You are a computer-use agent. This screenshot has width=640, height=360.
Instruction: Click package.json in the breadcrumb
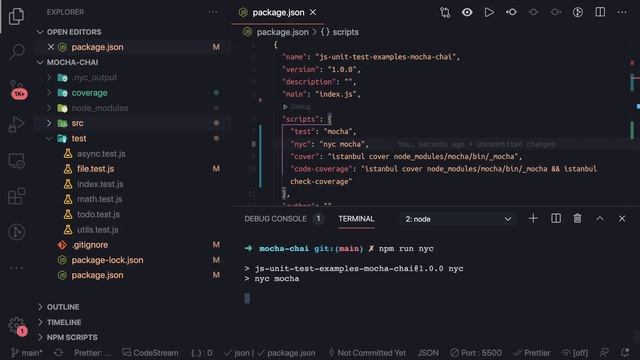click(x=282, y=32)
